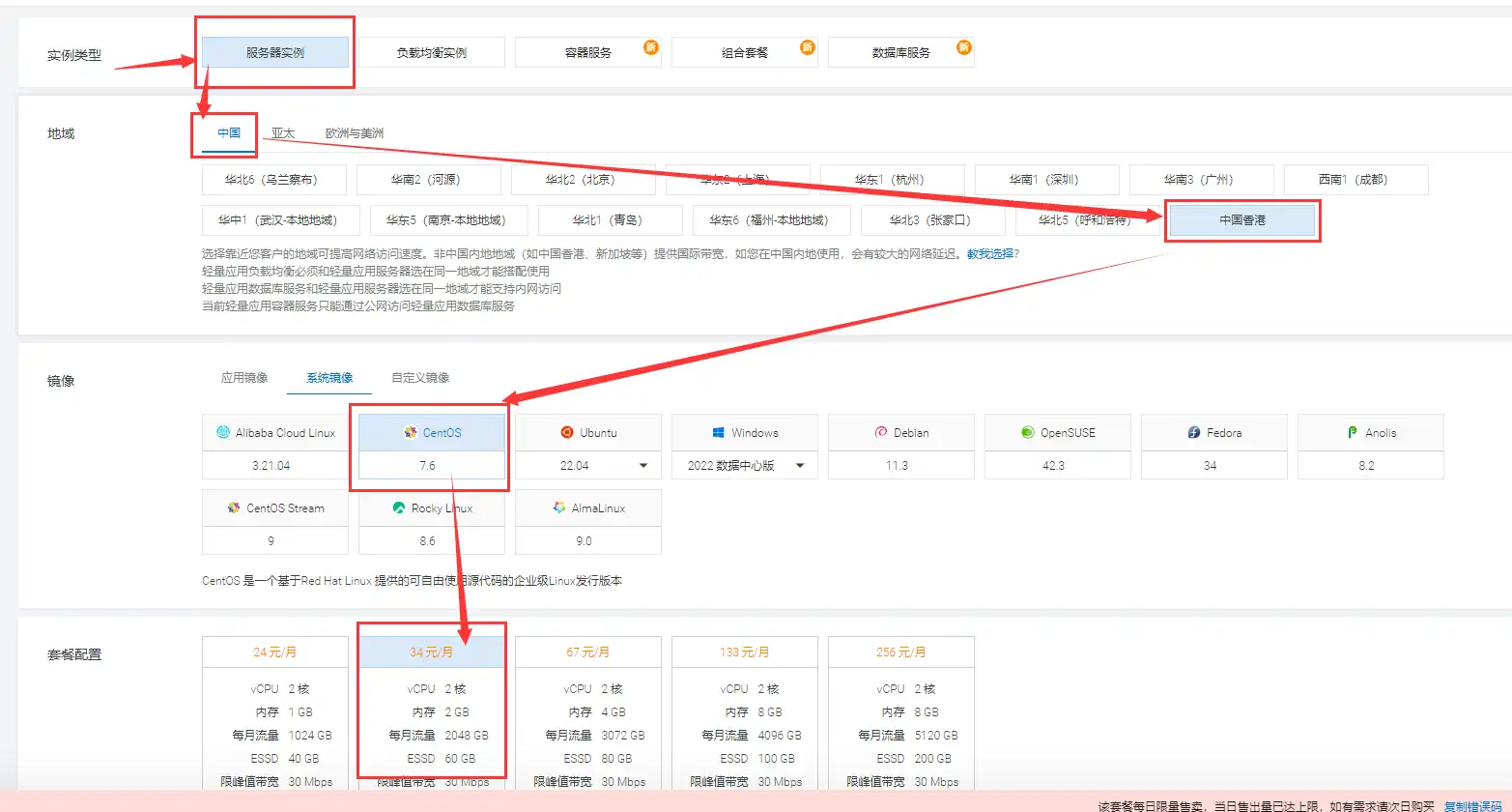Click the 新 badge on 容器服务

[x=651, y=46]
